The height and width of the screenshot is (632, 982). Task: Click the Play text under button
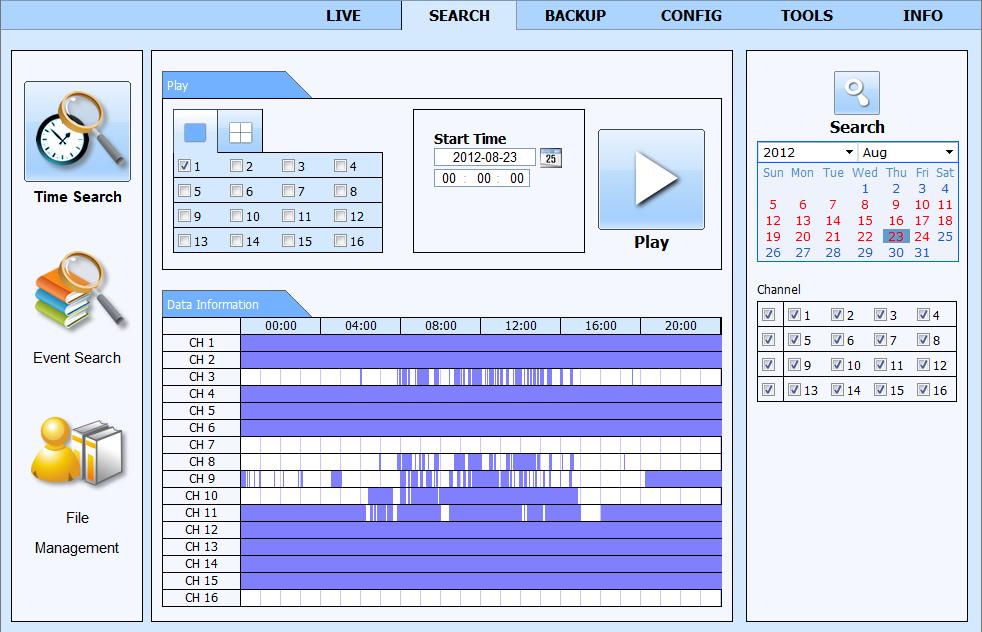[651, 242]
